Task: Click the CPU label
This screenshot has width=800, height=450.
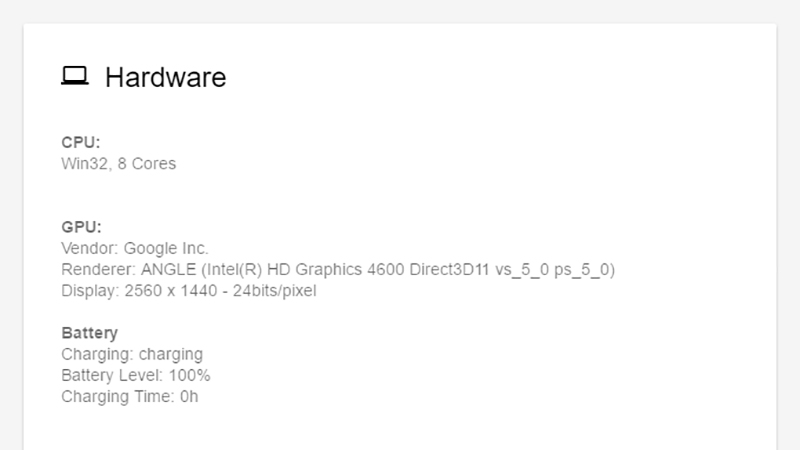Action: [x=81, y=142]
